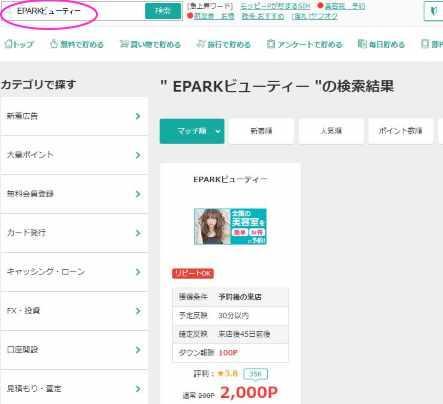443x404 pixels.
Task: Click the 100P down reward value
Action: 228,353
